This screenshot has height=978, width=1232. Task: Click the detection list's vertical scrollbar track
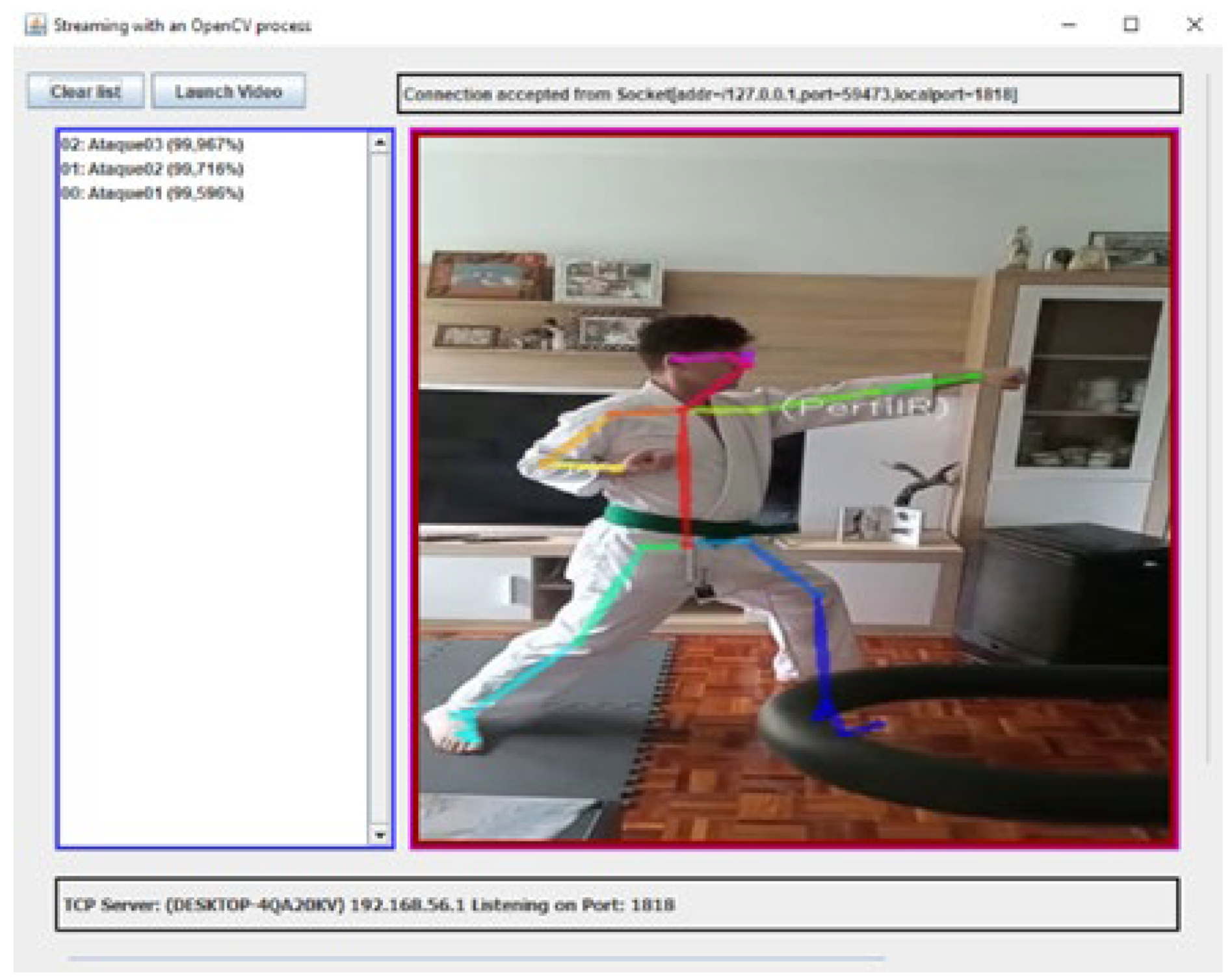pos(380,487)
